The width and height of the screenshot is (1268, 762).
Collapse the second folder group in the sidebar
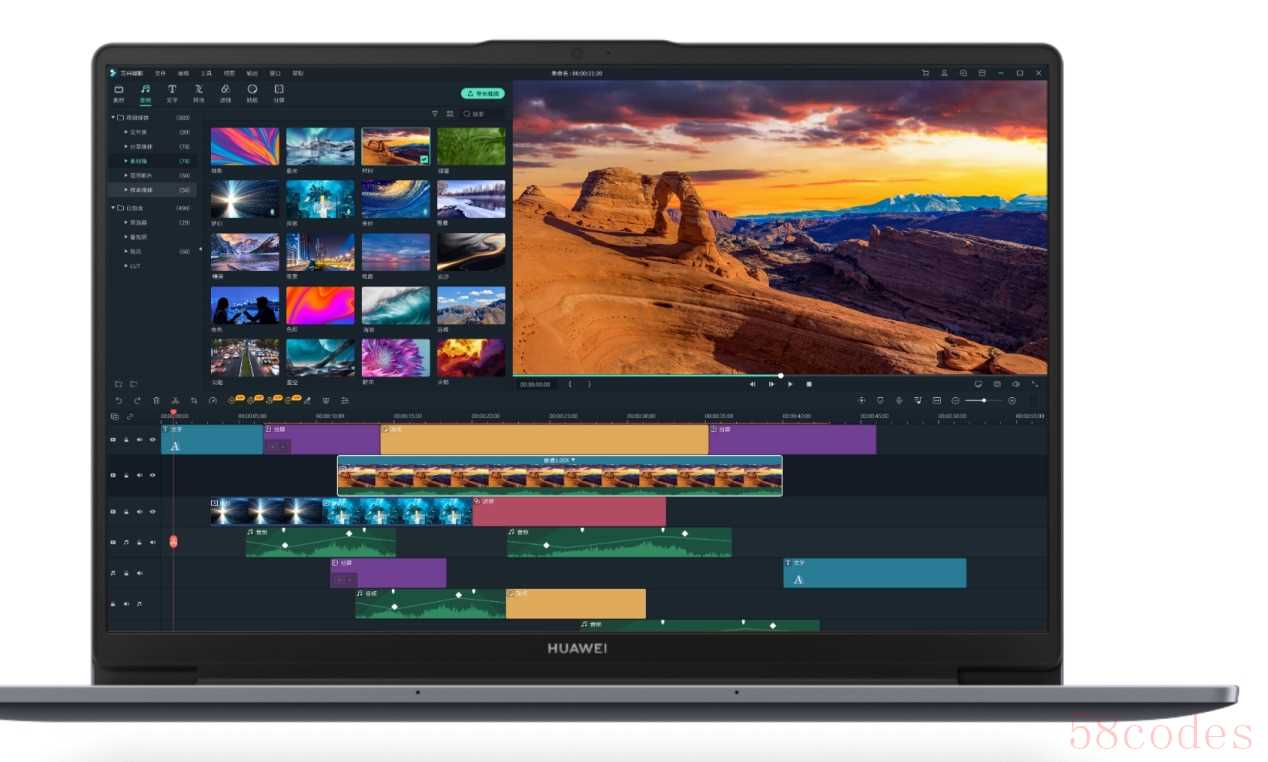coord(113,208)
